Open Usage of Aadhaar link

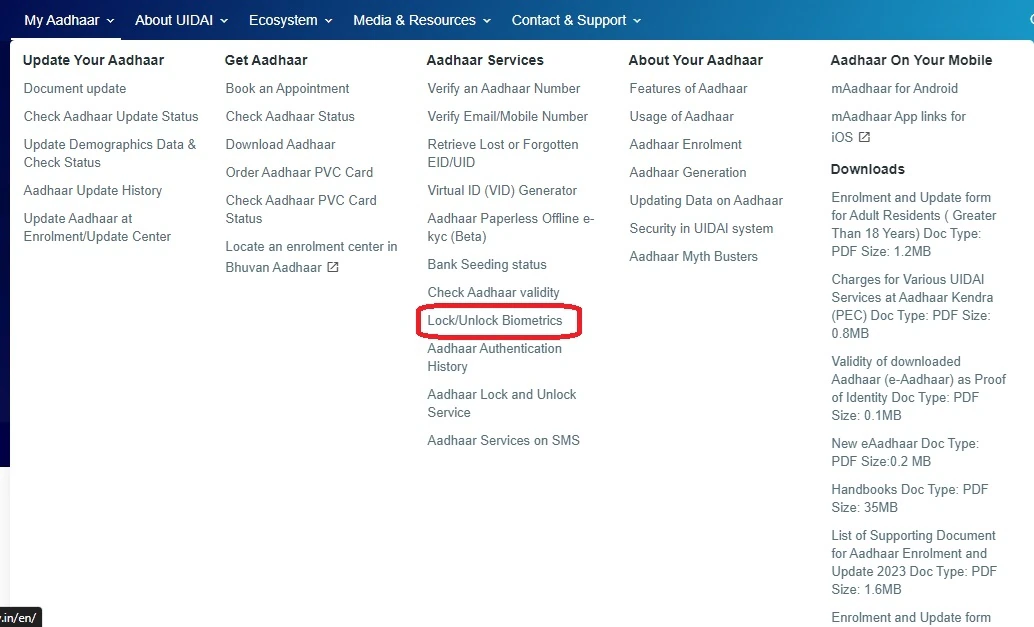click(x=681, y=117)
